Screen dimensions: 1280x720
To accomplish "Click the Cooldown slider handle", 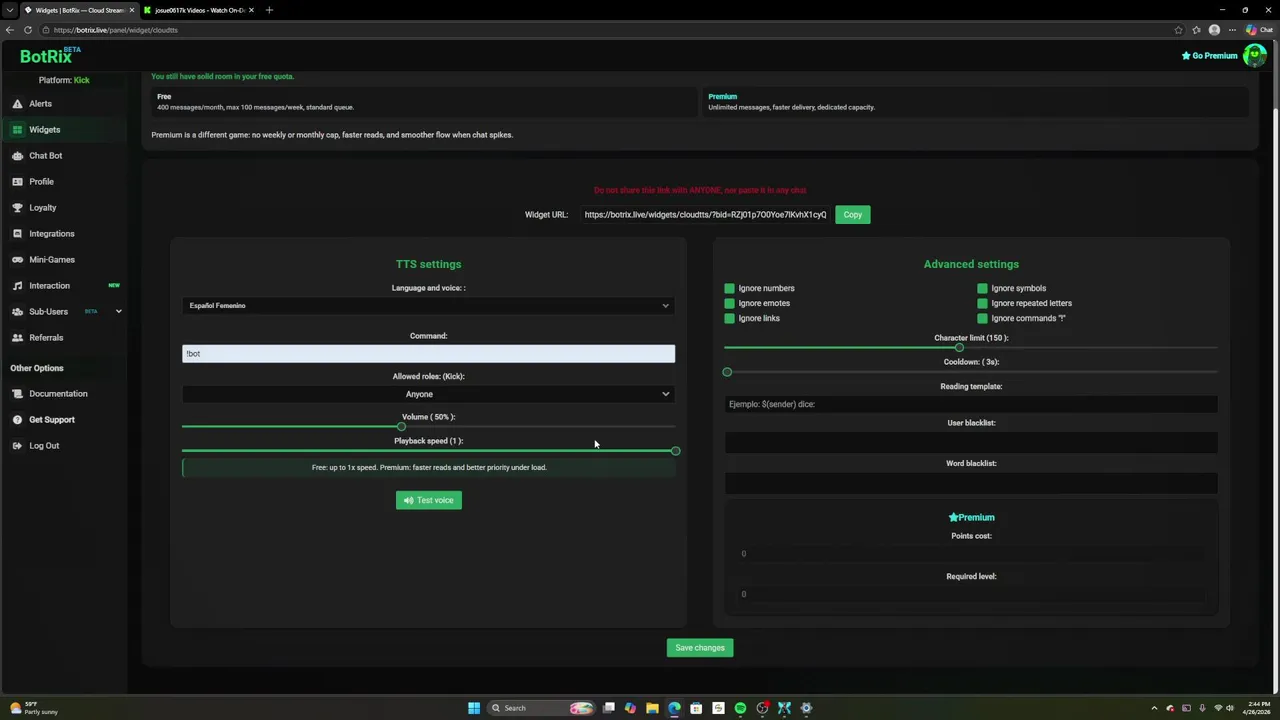I will 727,372.
